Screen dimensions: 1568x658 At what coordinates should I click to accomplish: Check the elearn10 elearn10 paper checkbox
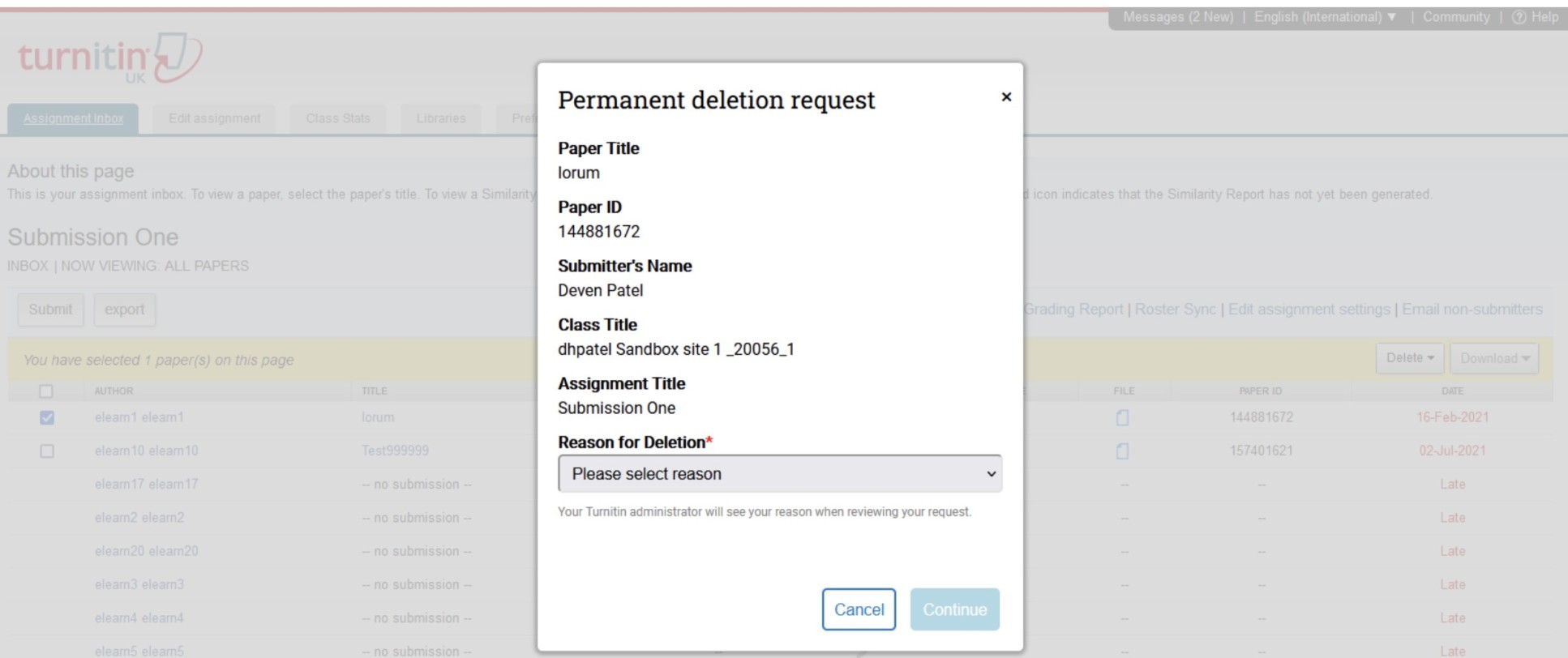tap(47, 451)
